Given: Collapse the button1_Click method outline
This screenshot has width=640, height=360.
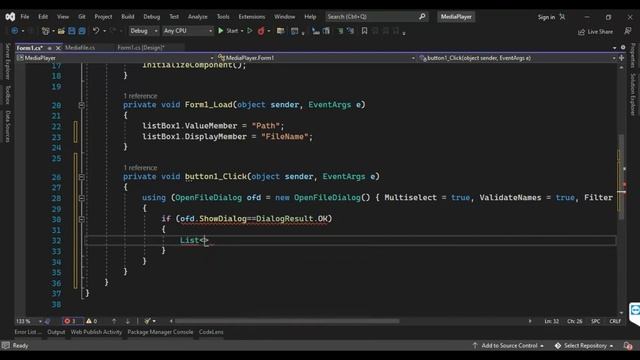Looking at the screenshot, I should (x=81, y=177).
